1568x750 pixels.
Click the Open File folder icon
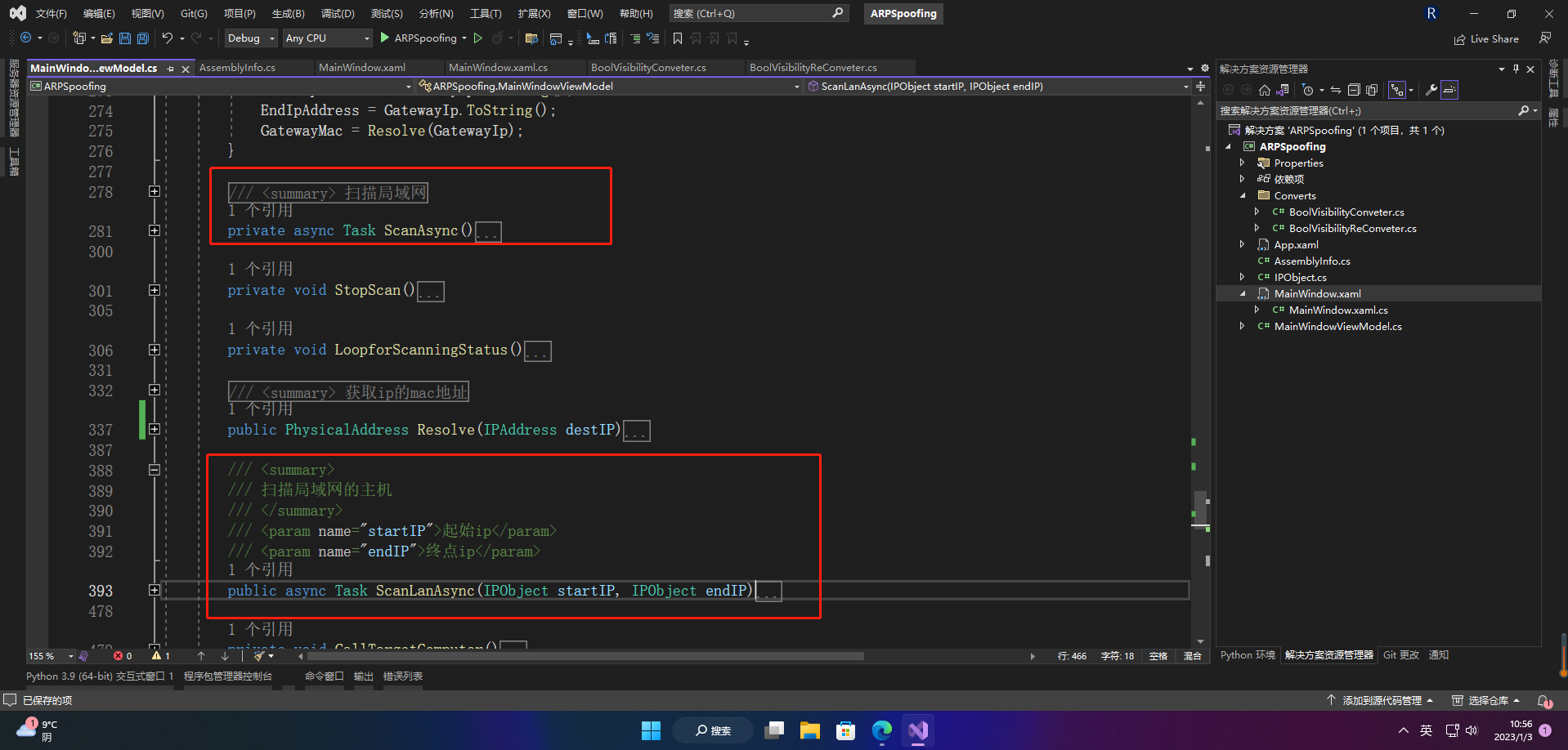(107, 38)
